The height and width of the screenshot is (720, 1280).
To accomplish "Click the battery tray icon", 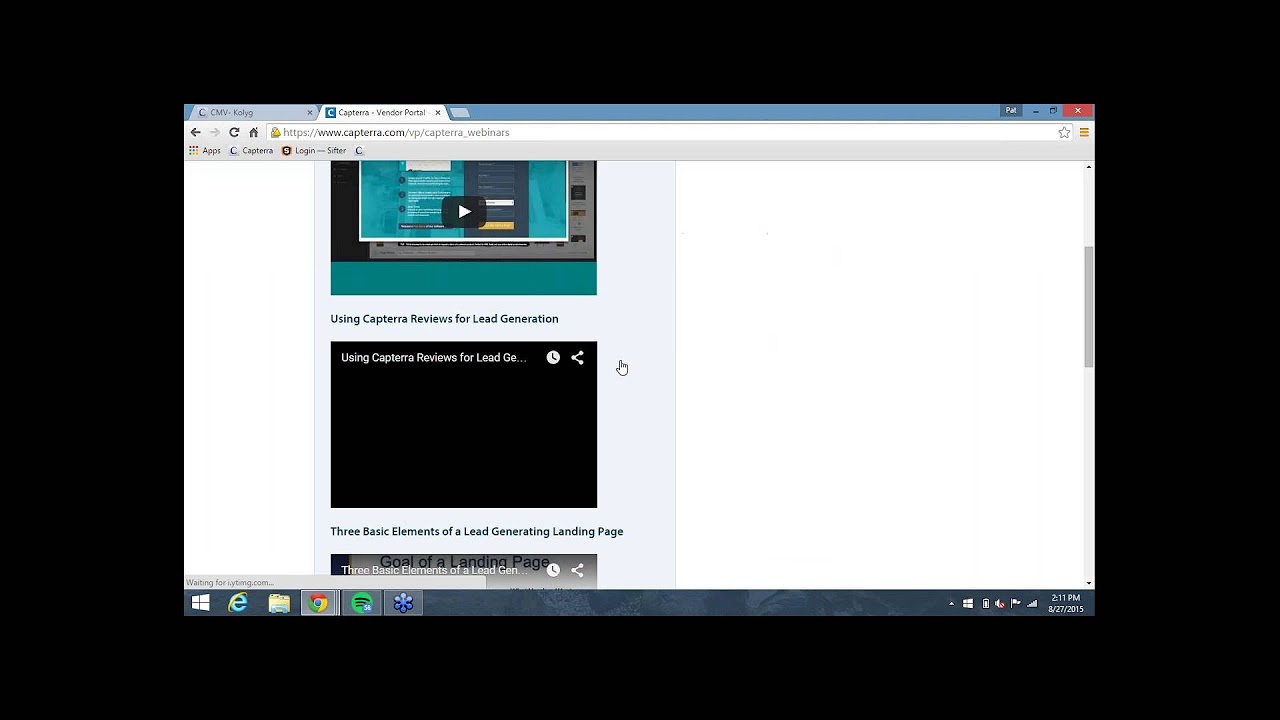I will (x=986, y=604).
